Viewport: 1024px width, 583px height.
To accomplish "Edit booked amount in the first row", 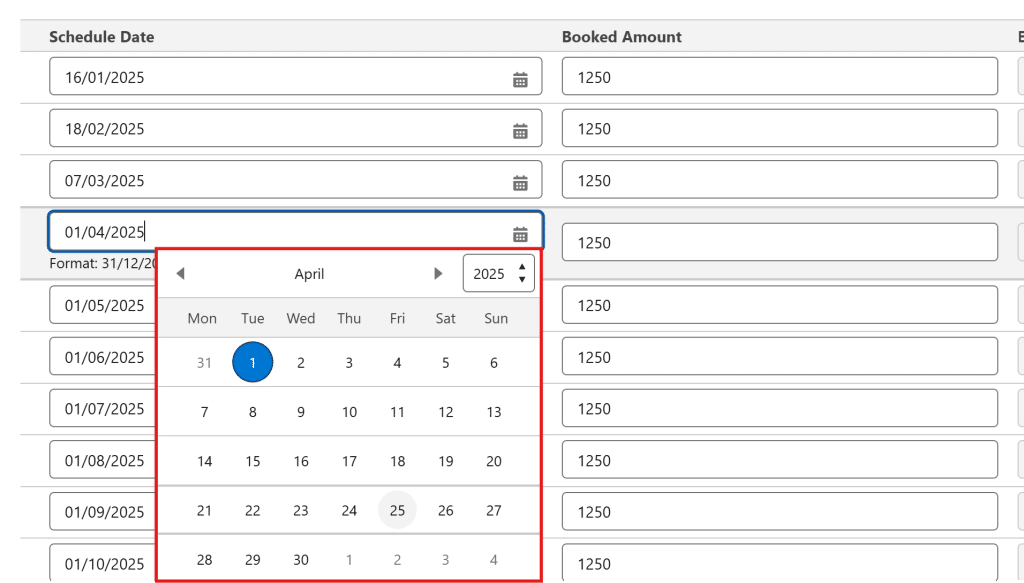I will 779,77.
